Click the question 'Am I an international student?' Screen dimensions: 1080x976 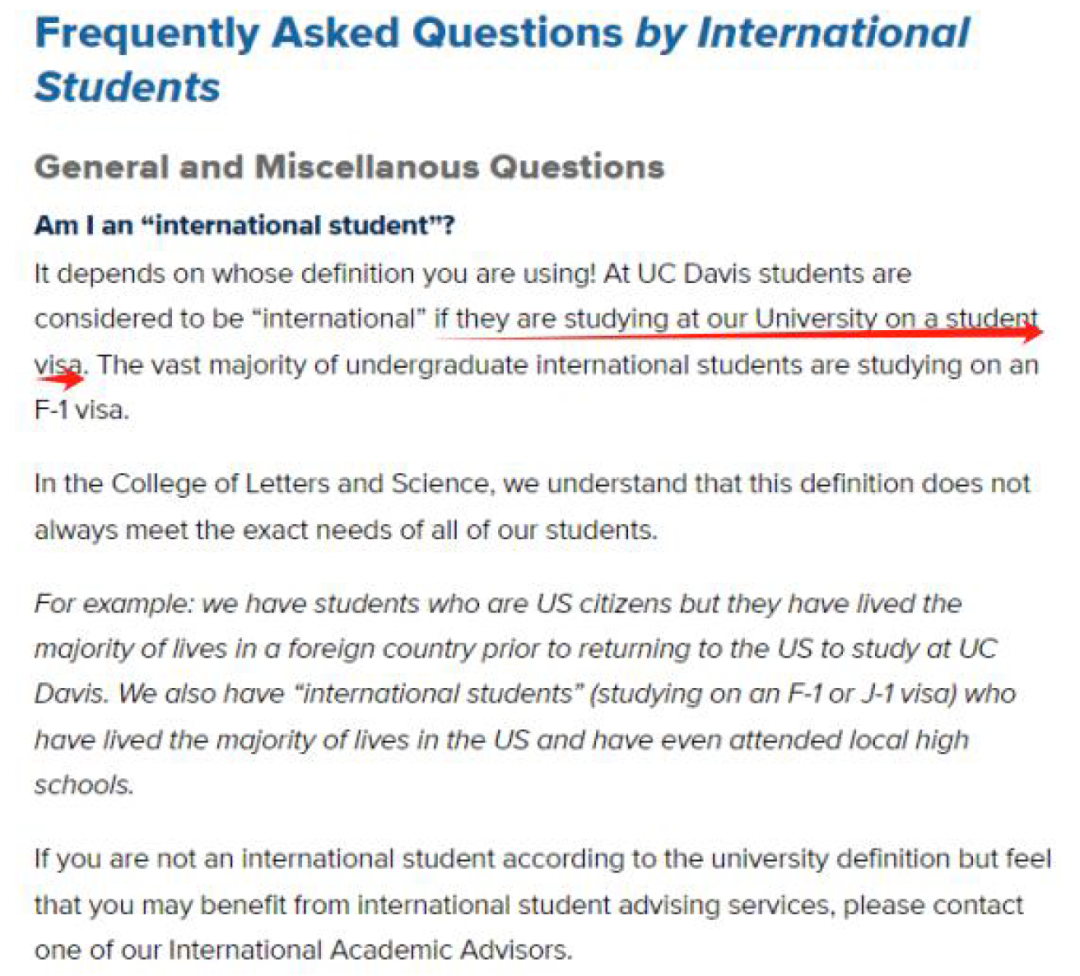tap(245, 225)
